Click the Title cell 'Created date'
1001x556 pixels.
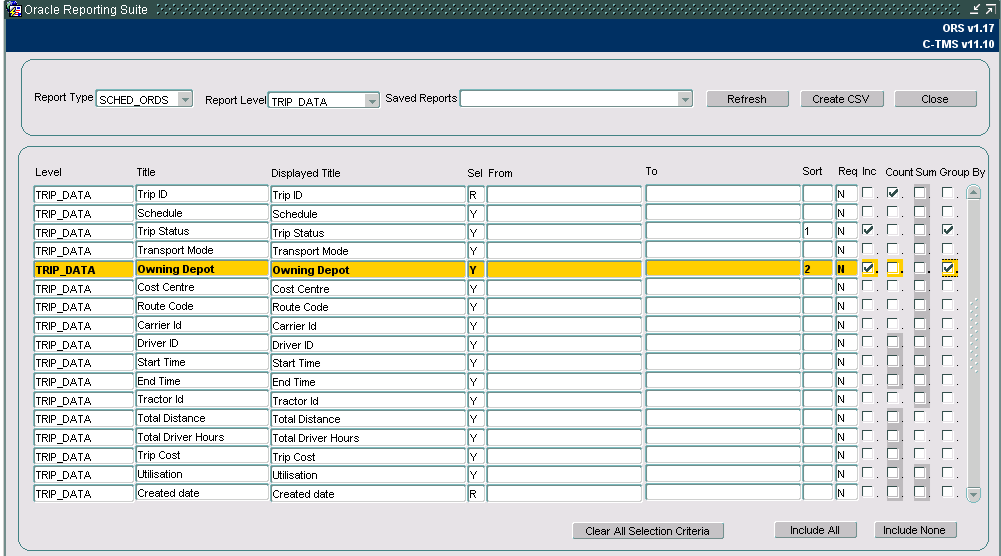pos(202,493)
